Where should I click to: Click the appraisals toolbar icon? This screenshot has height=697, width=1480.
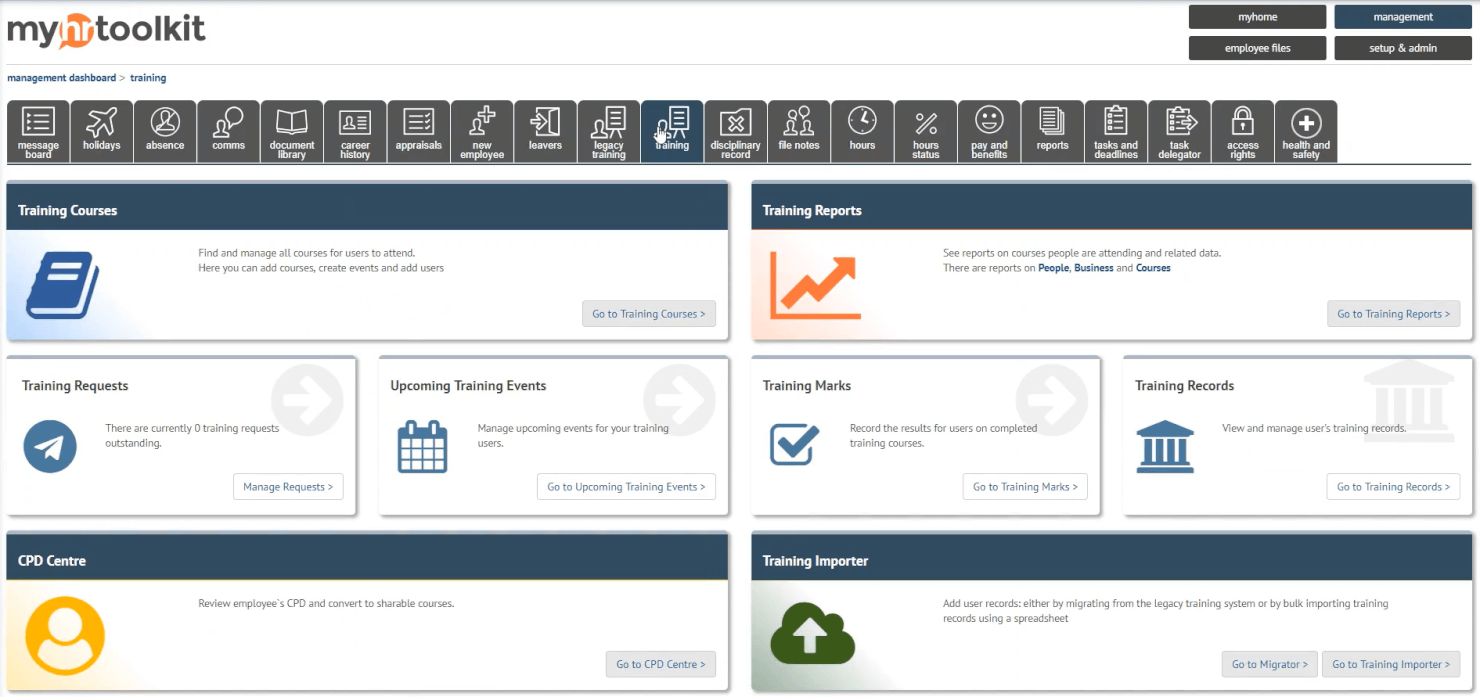pos(418,130)
